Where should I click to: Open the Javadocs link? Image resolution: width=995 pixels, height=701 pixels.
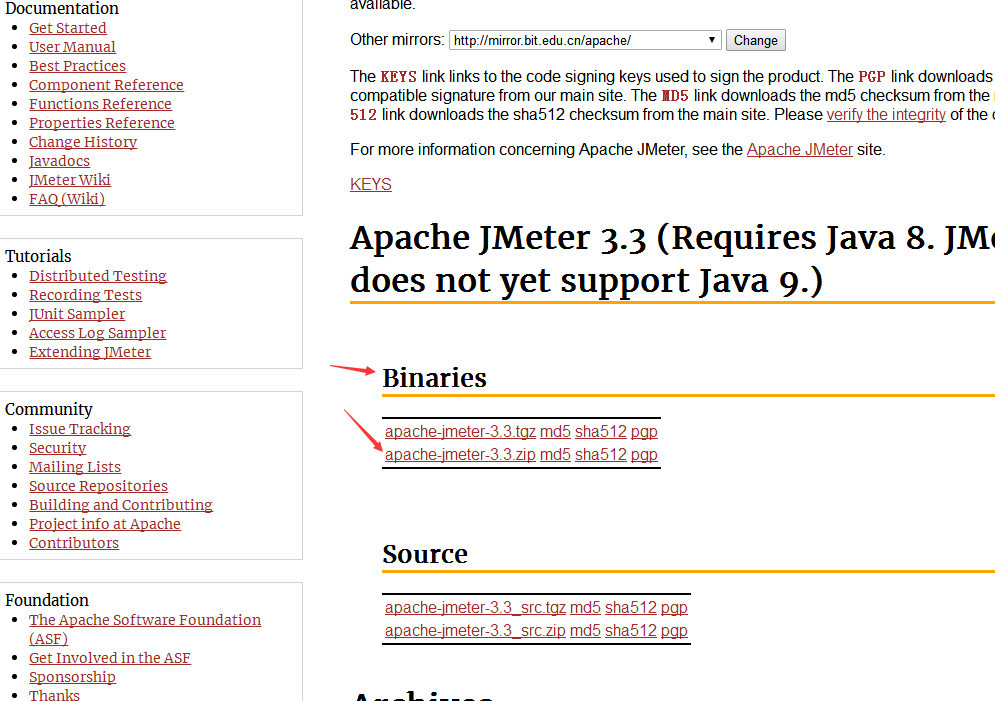pos(60,161)
